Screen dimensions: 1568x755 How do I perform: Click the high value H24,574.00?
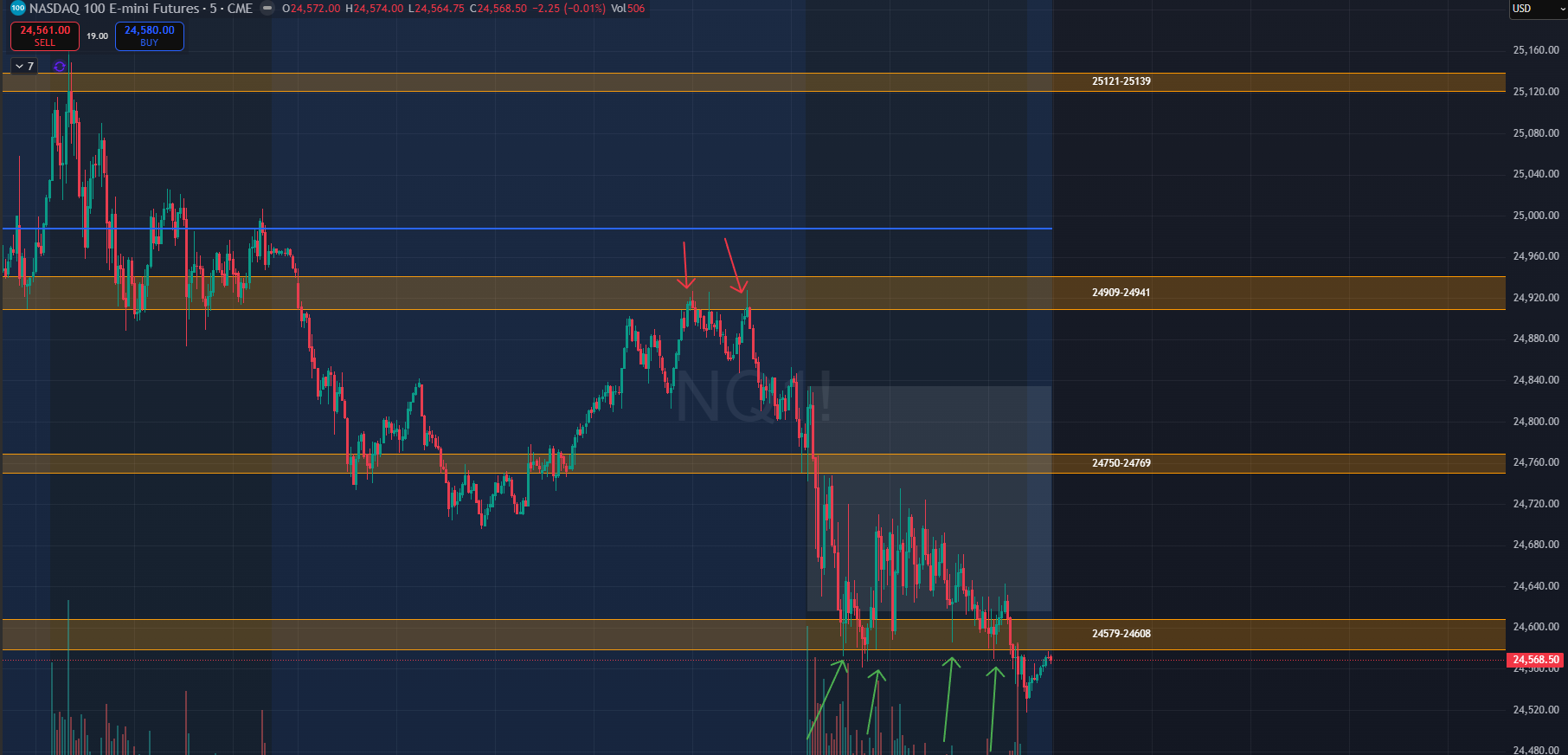point(374,9)
